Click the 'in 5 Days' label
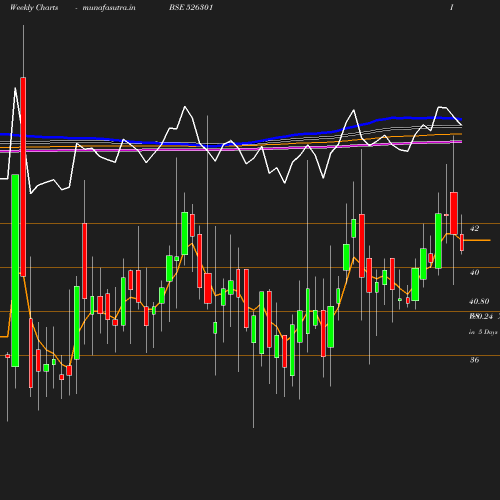 click(483, 332)
